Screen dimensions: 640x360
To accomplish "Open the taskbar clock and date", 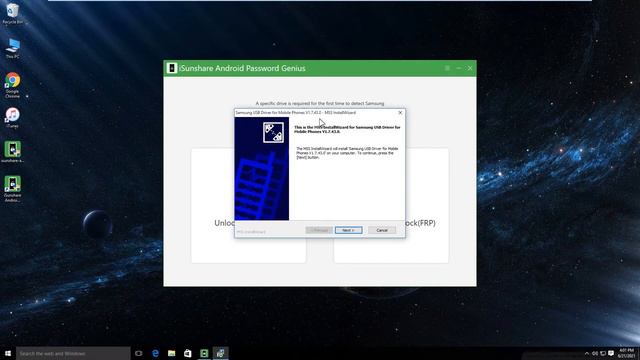I will point(626,353).
